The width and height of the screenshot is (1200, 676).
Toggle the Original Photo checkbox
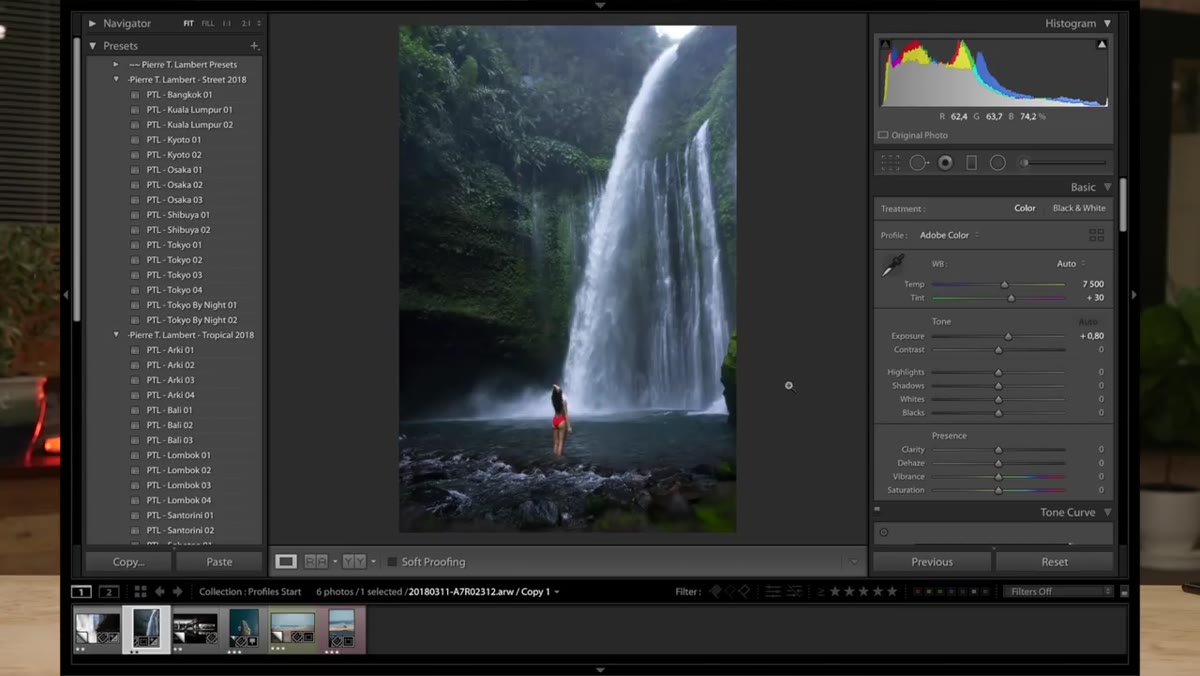pyautogui.click(x=883, y=135)
